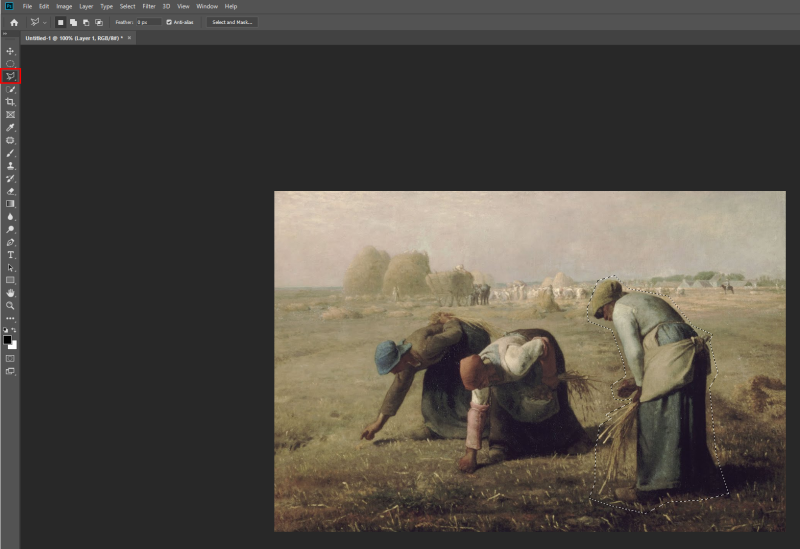This screenshot has width=800, height=549.
Task: Select the Zoom tool
Action: [10, 306]
